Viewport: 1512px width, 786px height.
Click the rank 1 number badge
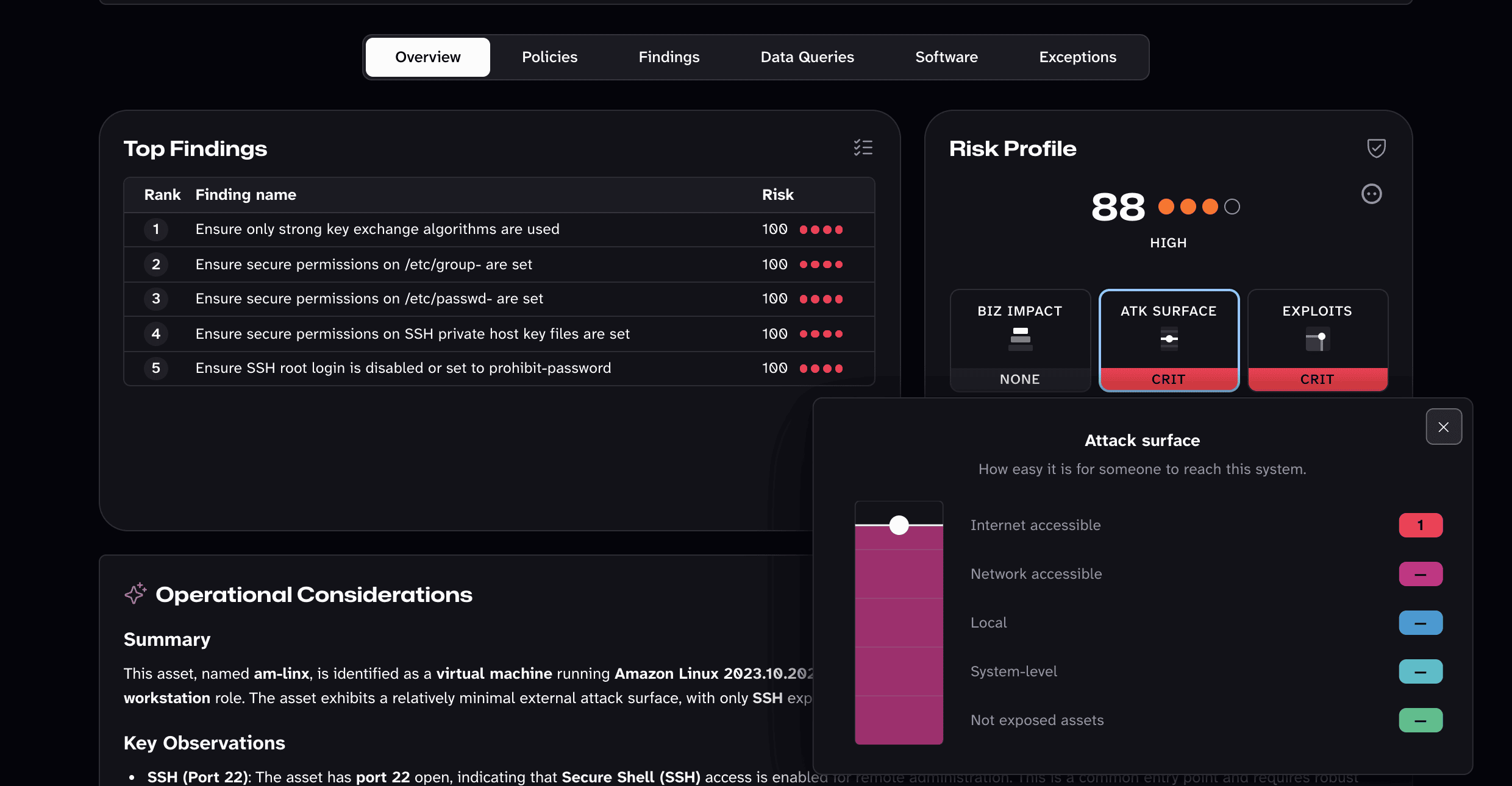click(156, 229)
